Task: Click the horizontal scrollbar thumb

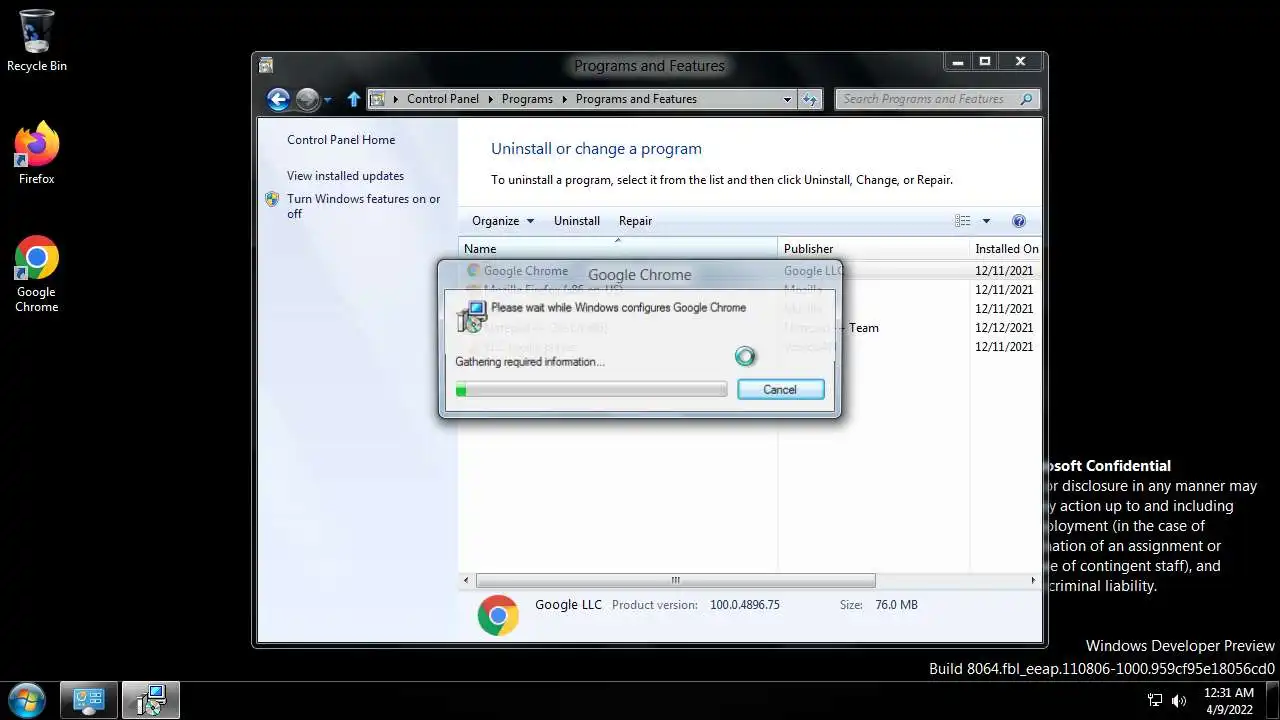Action: (675, 580)
